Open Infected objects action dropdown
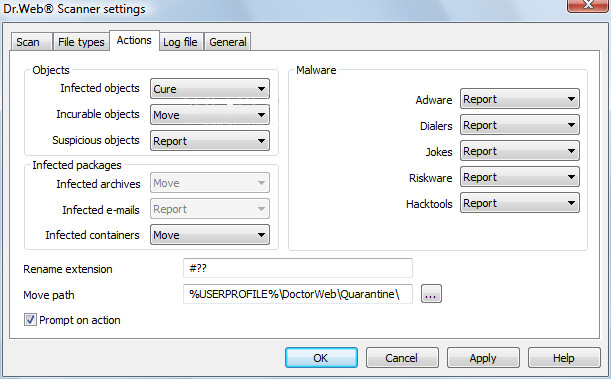The width and height of the screenshot is (611, 379). coord(210,89)
